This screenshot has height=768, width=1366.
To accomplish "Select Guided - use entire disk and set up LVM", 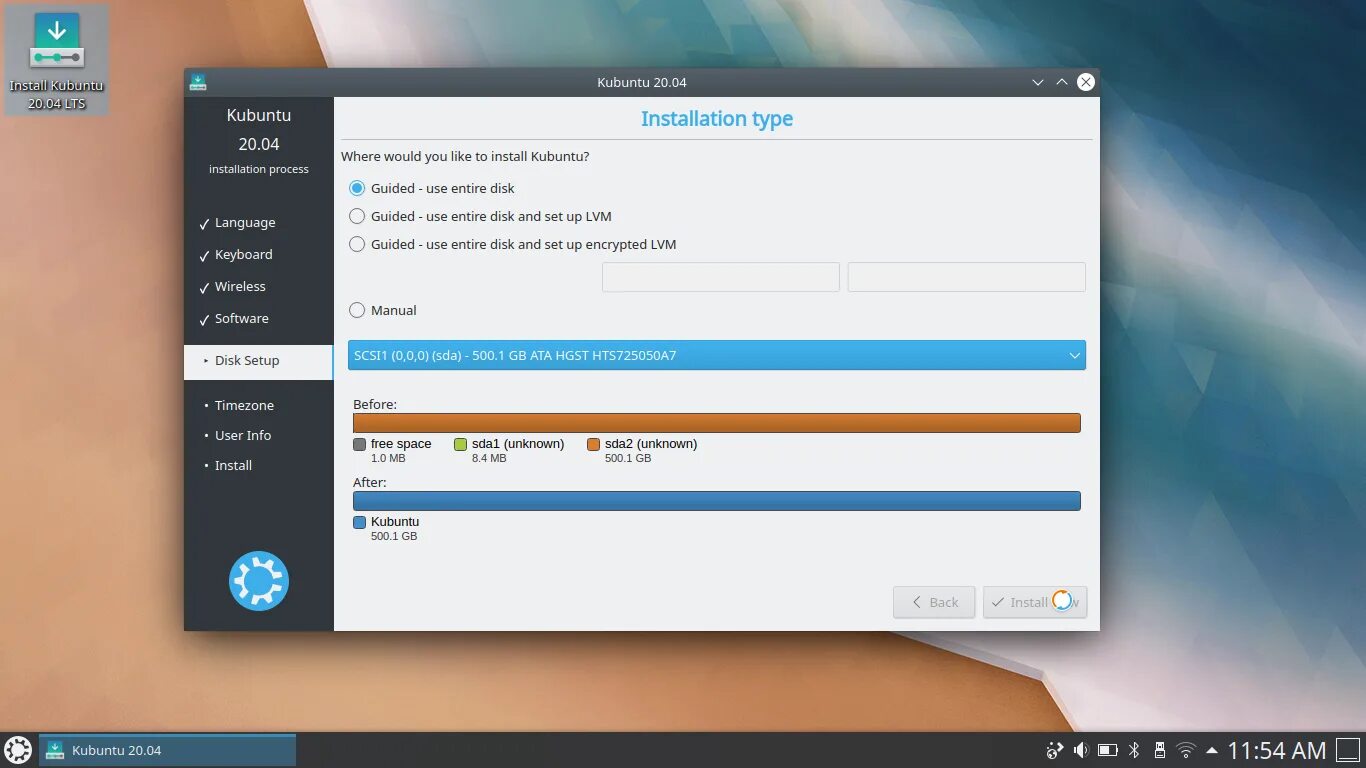I will coord(480,216).
